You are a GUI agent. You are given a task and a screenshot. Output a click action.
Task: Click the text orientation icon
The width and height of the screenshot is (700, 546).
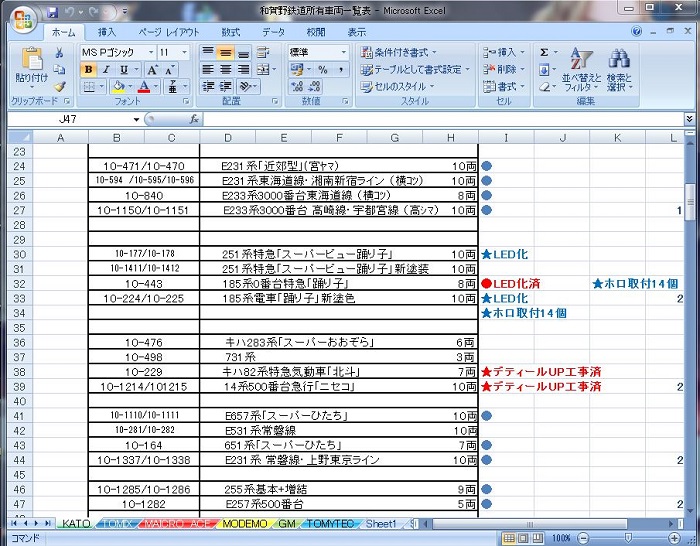coord(246,86)
